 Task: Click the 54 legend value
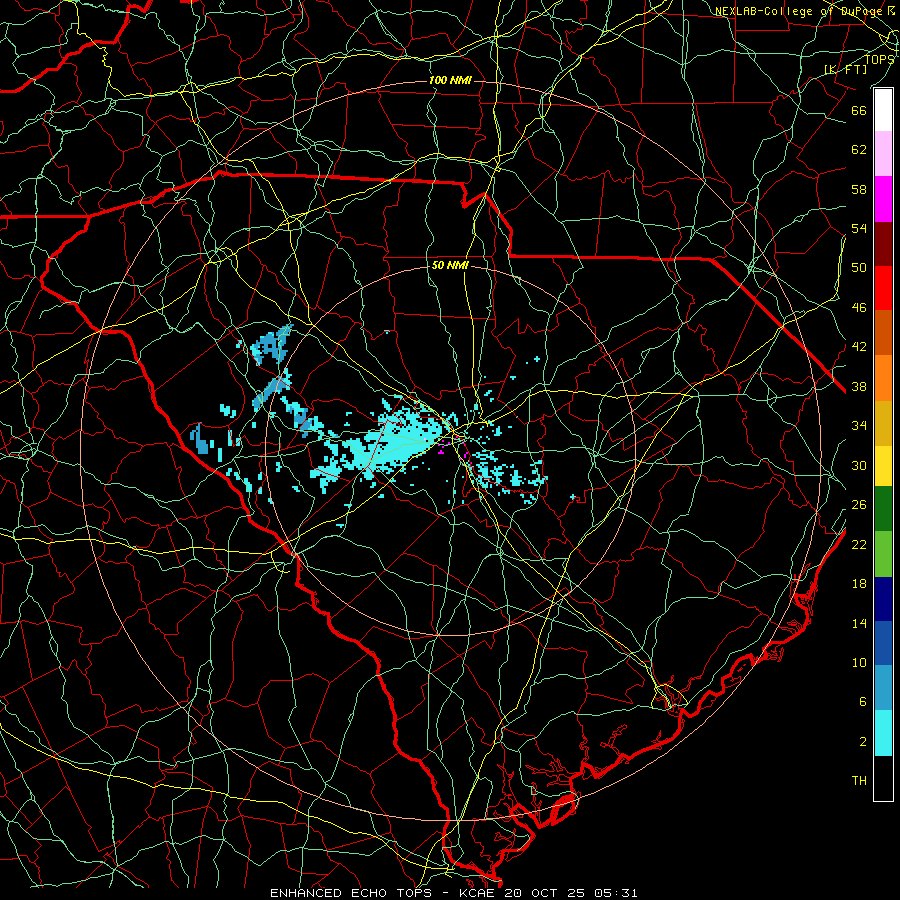point(859,228)
